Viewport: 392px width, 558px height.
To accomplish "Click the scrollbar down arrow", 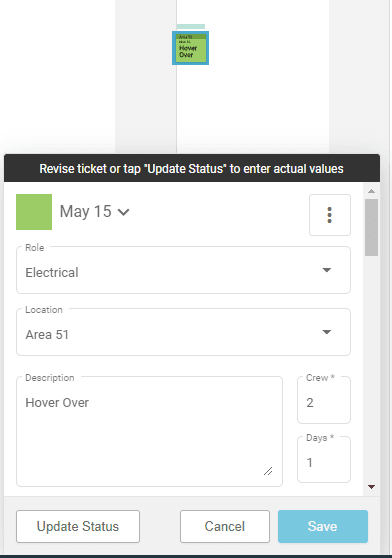I will tap(371, 487).
